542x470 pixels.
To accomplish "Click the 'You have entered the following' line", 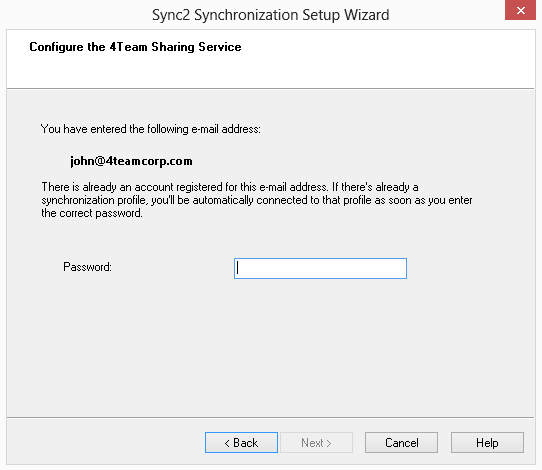I will point(151,129).
